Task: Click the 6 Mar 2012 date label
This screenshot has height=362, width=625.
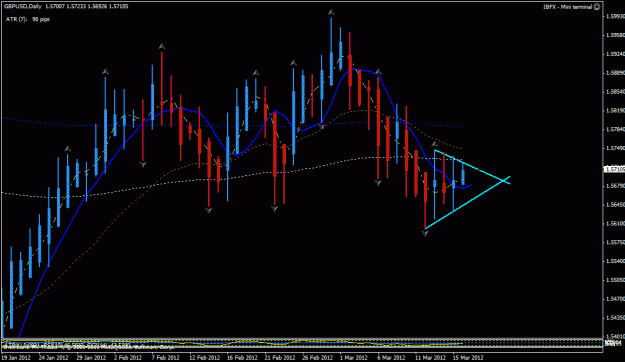Action: pos(391,358)
